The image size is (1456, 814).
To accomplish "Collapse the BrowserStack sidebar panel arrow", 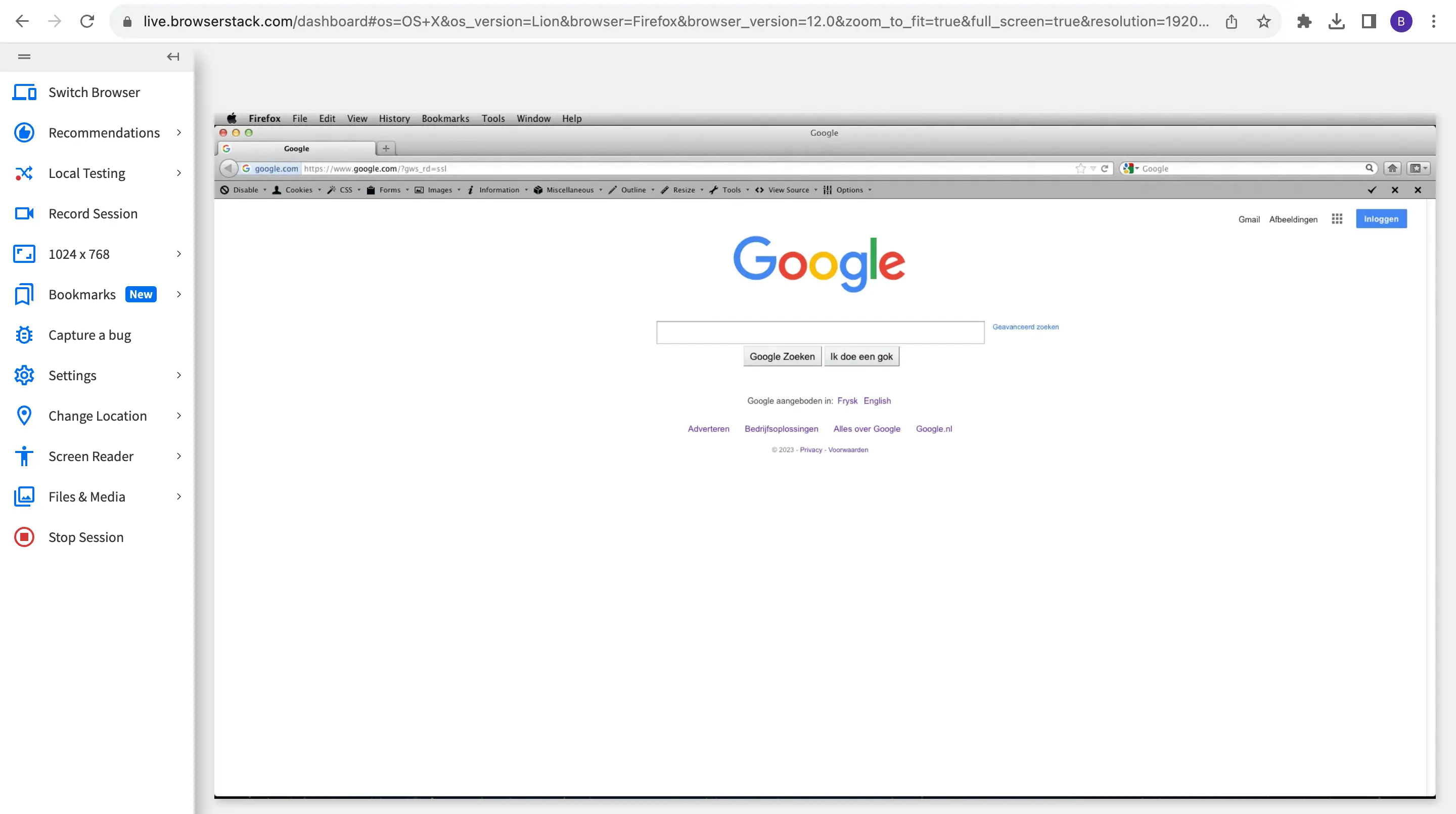I will [173, 57].
